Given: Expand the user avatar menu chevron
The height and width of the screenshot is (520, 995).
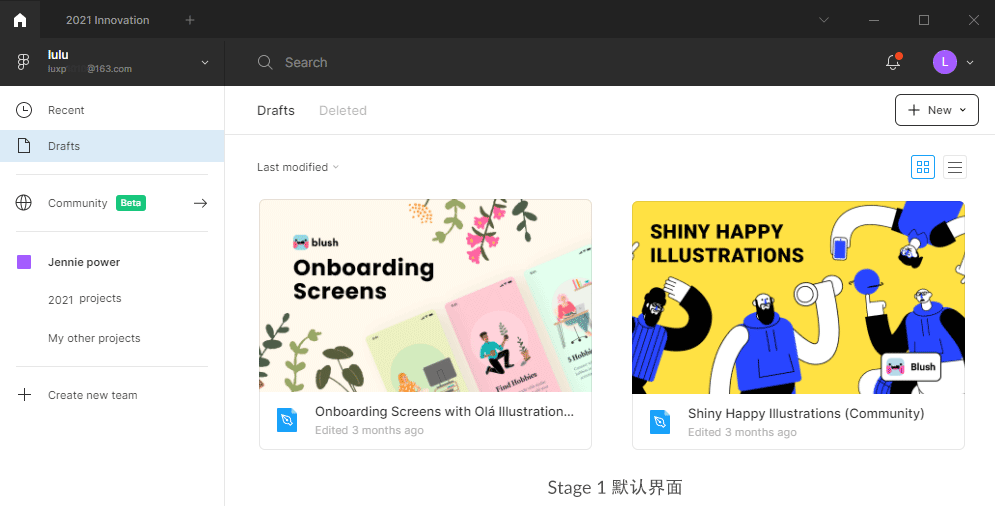Looking at the screenshot, I should (970, 62).
